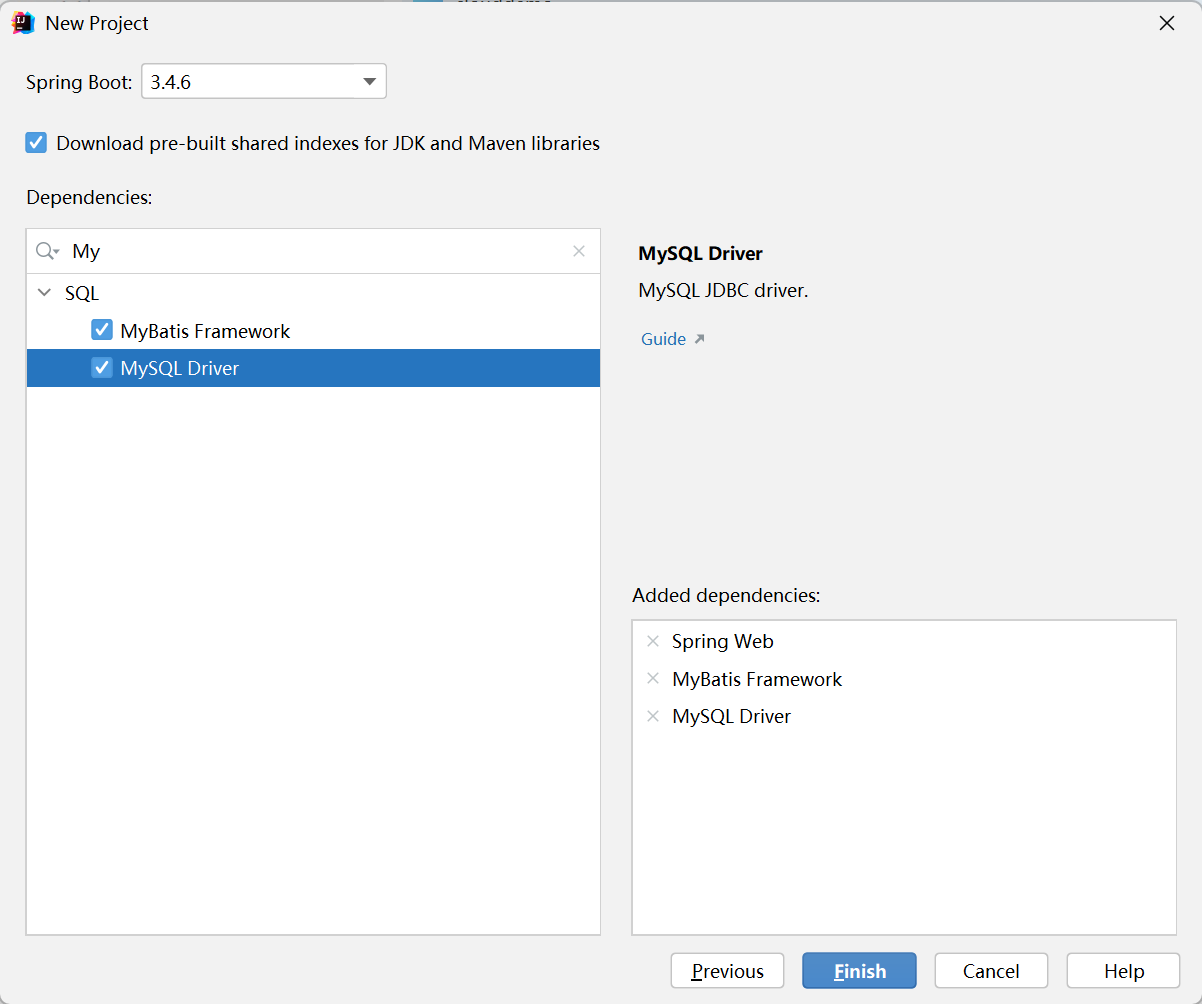Select MySQL Driver text in added dependencies
The width and height of the screenshot is (1202, 1004).
click(732, 716)
